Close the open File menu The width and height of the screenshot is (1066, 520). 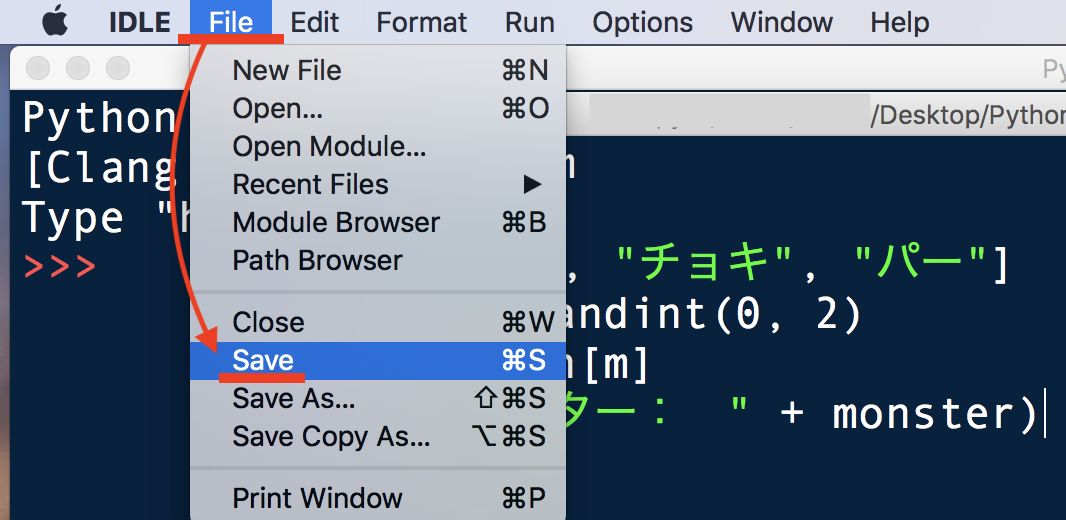pos(231,22)
